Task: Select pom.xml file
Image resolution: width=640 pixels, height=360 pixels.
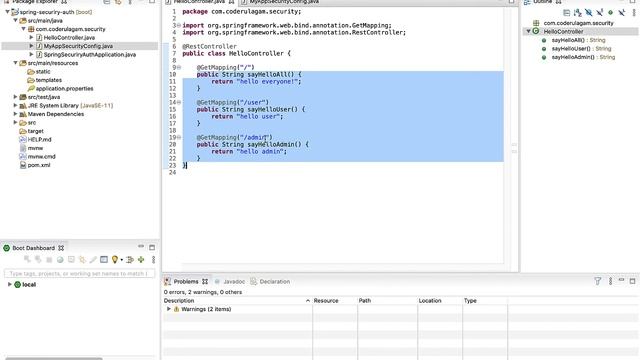Action: [x=39, y=165]
